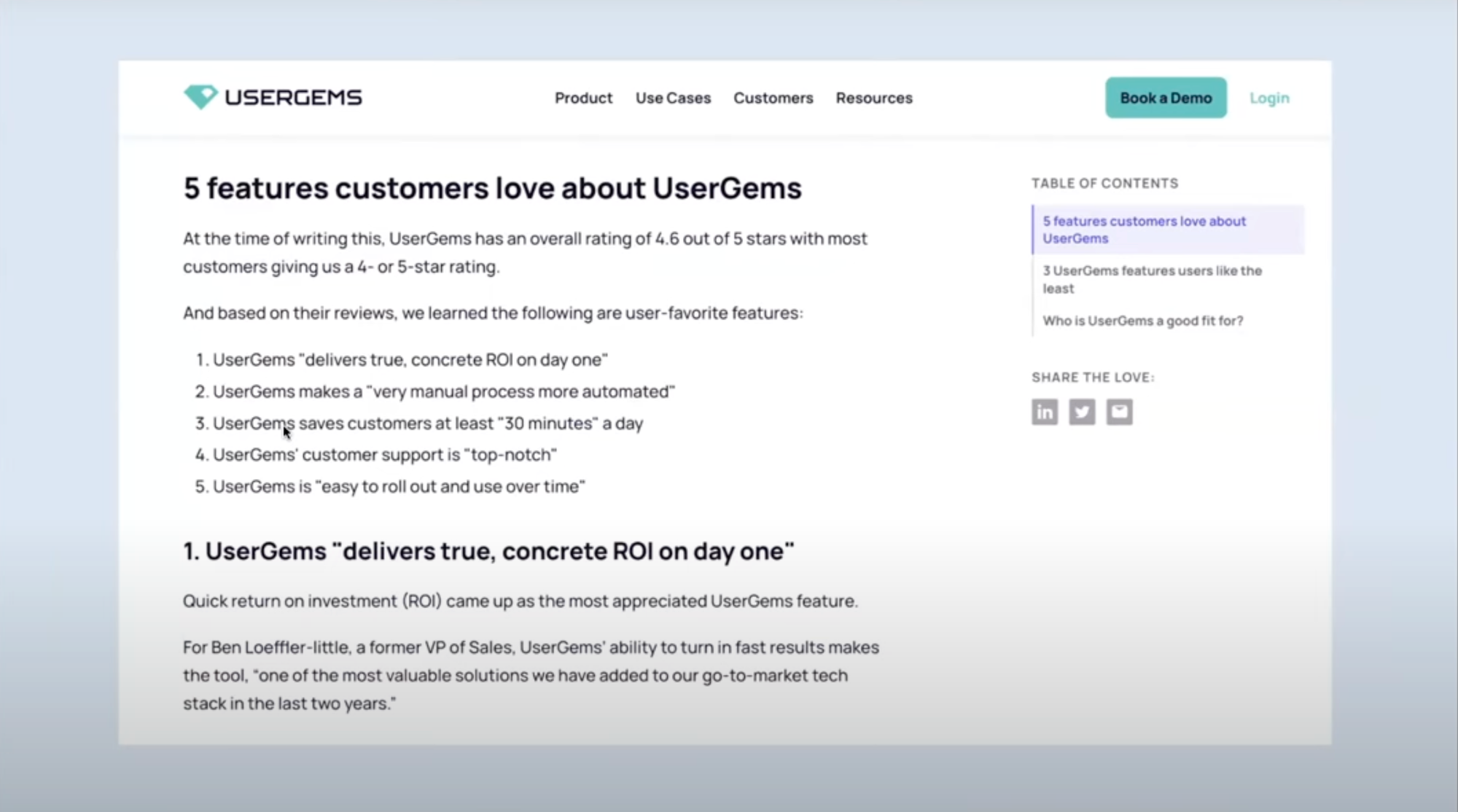Click the USERGEMS wordmark text
This screenshot has width=1458, height=812.
[293, 98]
